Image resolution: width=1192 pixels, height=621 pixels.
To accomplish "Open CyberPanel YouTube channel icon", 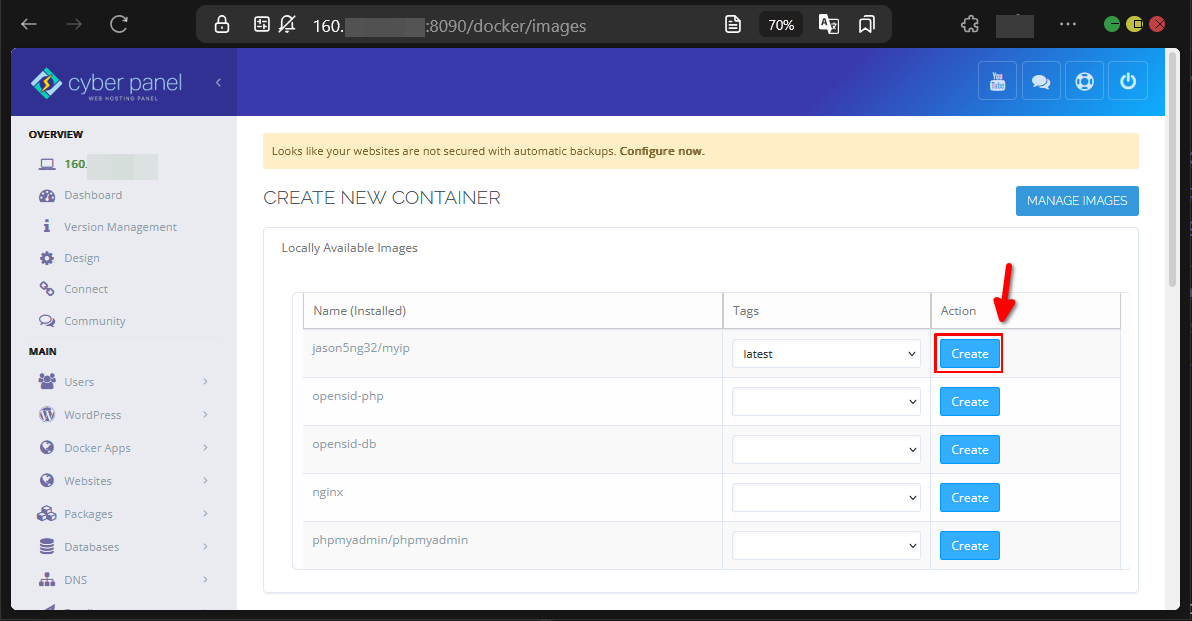I will (997, 81).
